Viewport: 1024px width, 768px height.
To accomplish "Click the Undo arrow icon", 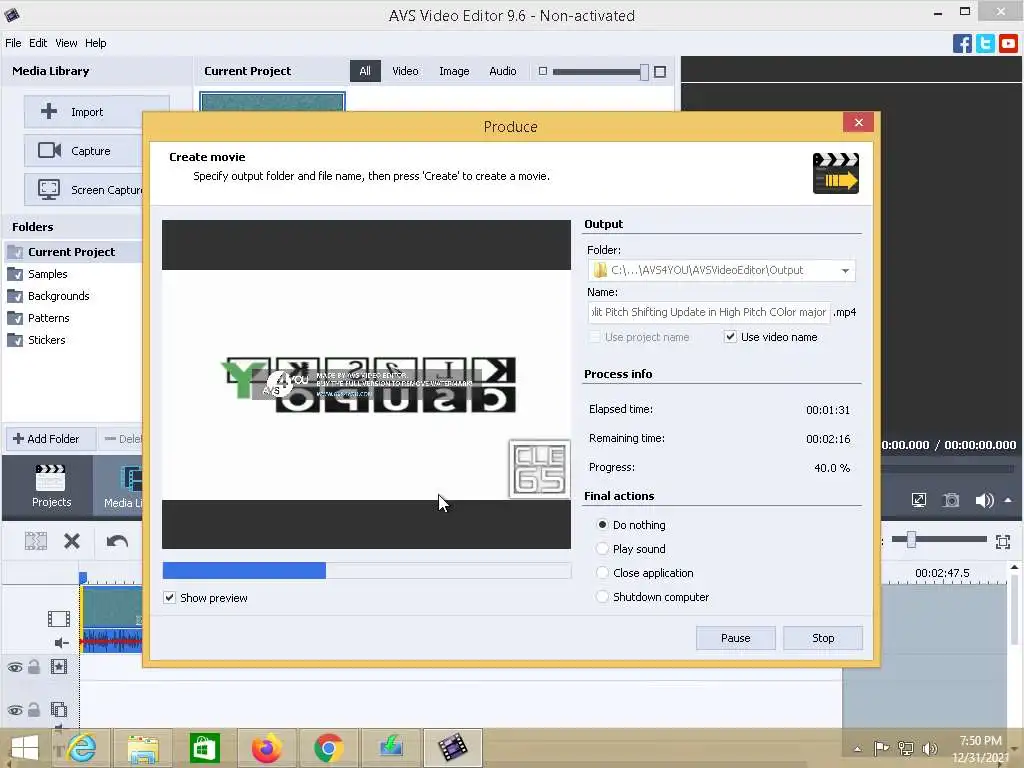I will (117, 541).
